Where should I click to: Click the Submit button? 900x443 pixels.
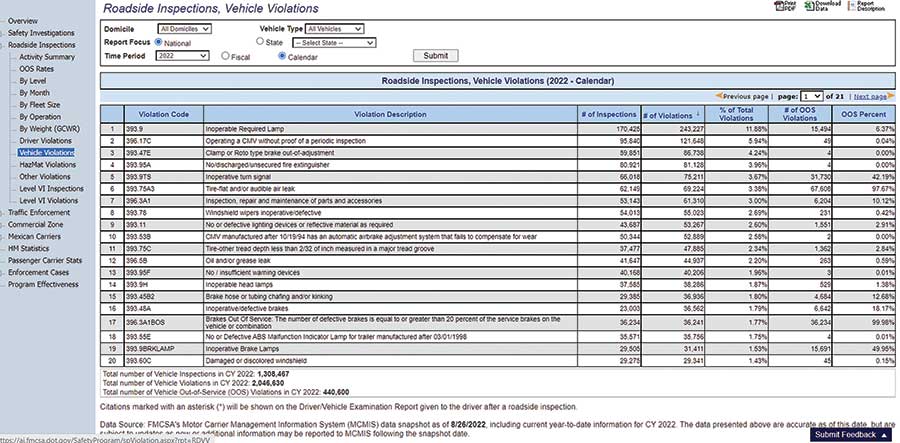pyautogui.click(x=436, y=56)
